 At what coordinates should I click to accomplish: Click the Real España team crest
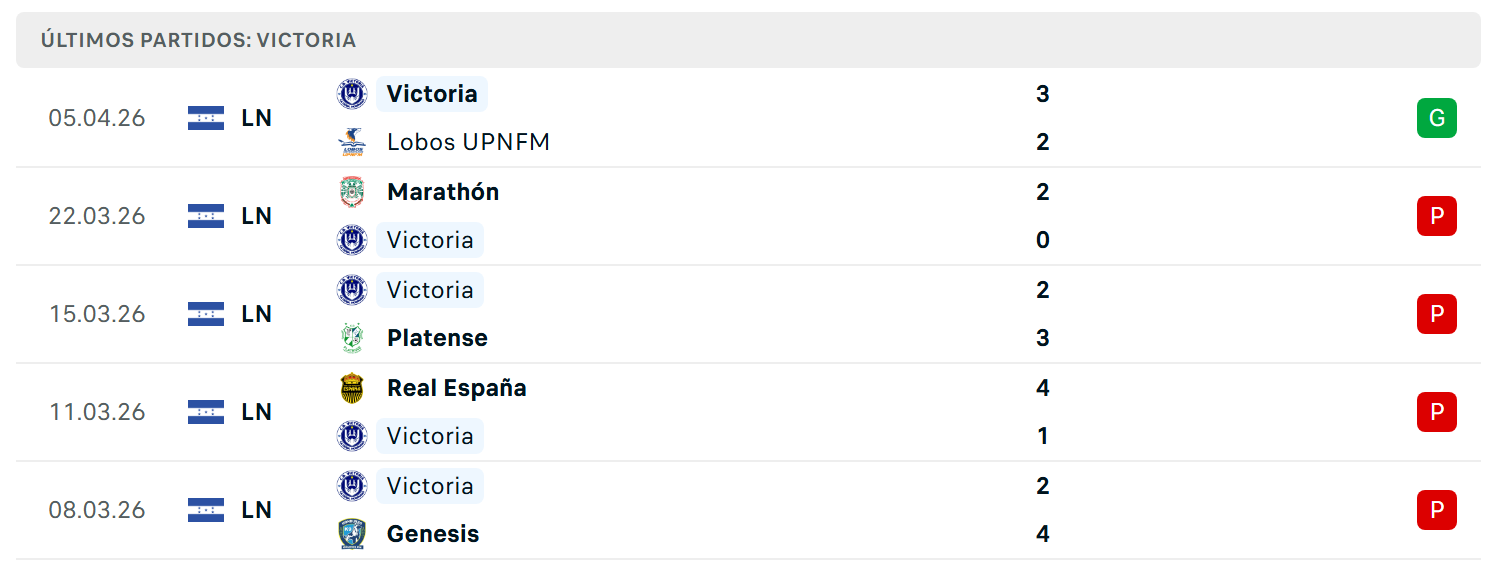pos(352,388)
